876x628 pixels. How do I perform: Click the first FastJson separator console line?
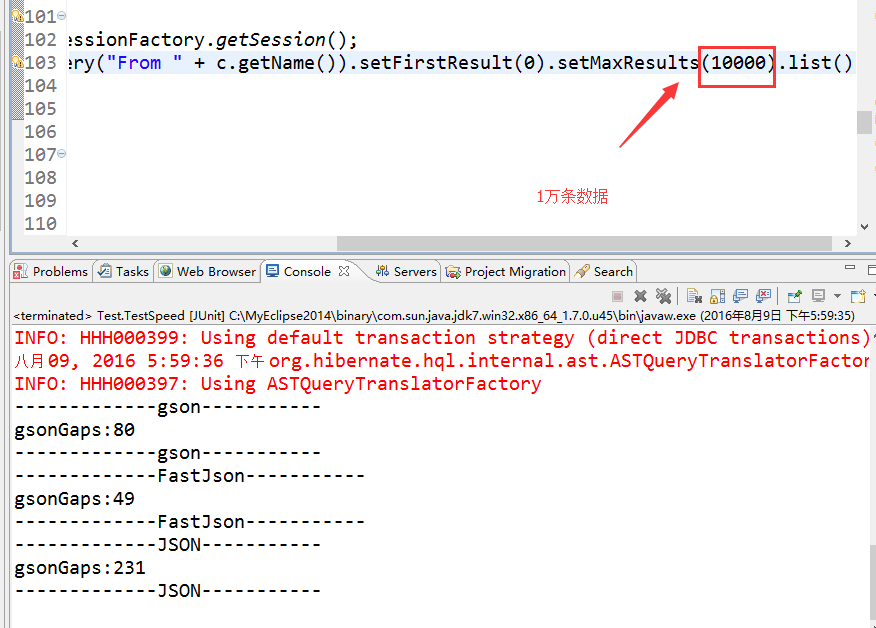[x=189, y=475]
